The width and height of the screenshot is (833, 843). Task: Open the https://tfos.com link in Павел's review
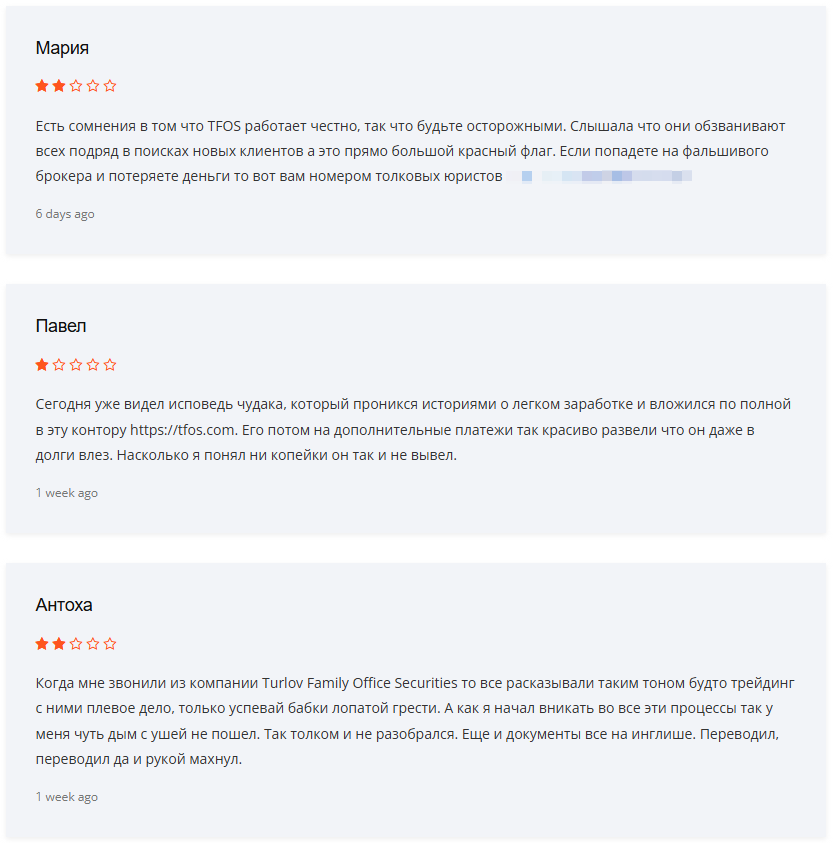click(x=183, y=430)
